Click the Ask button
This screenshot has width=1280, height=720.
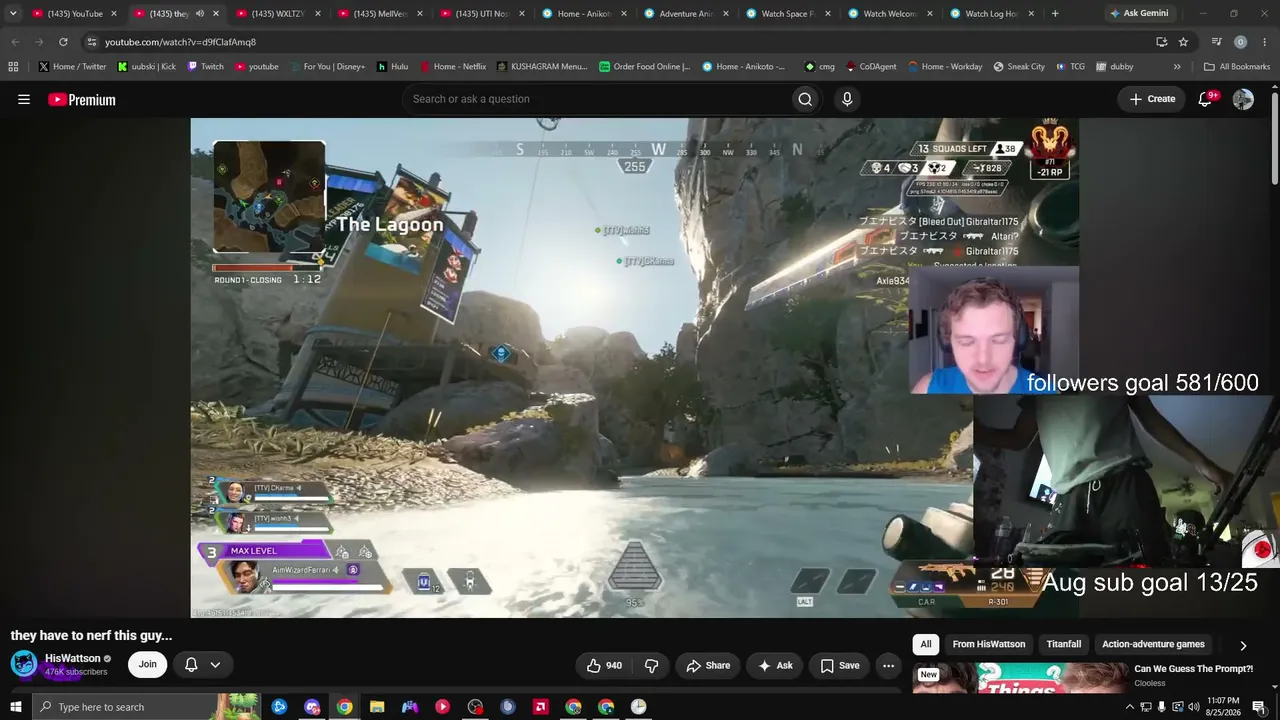[775, 665]
